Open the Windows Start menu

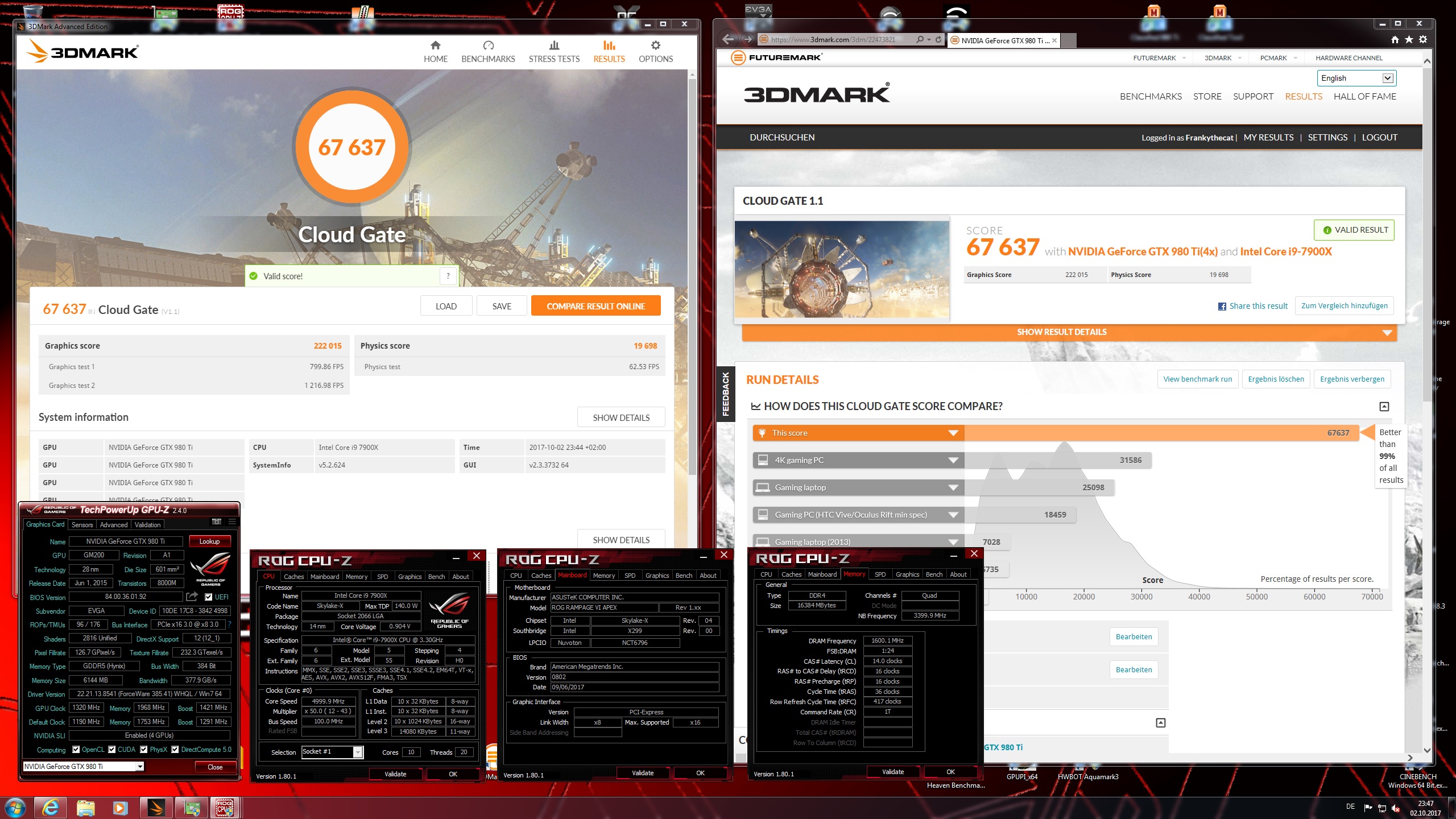click(15, 808)
